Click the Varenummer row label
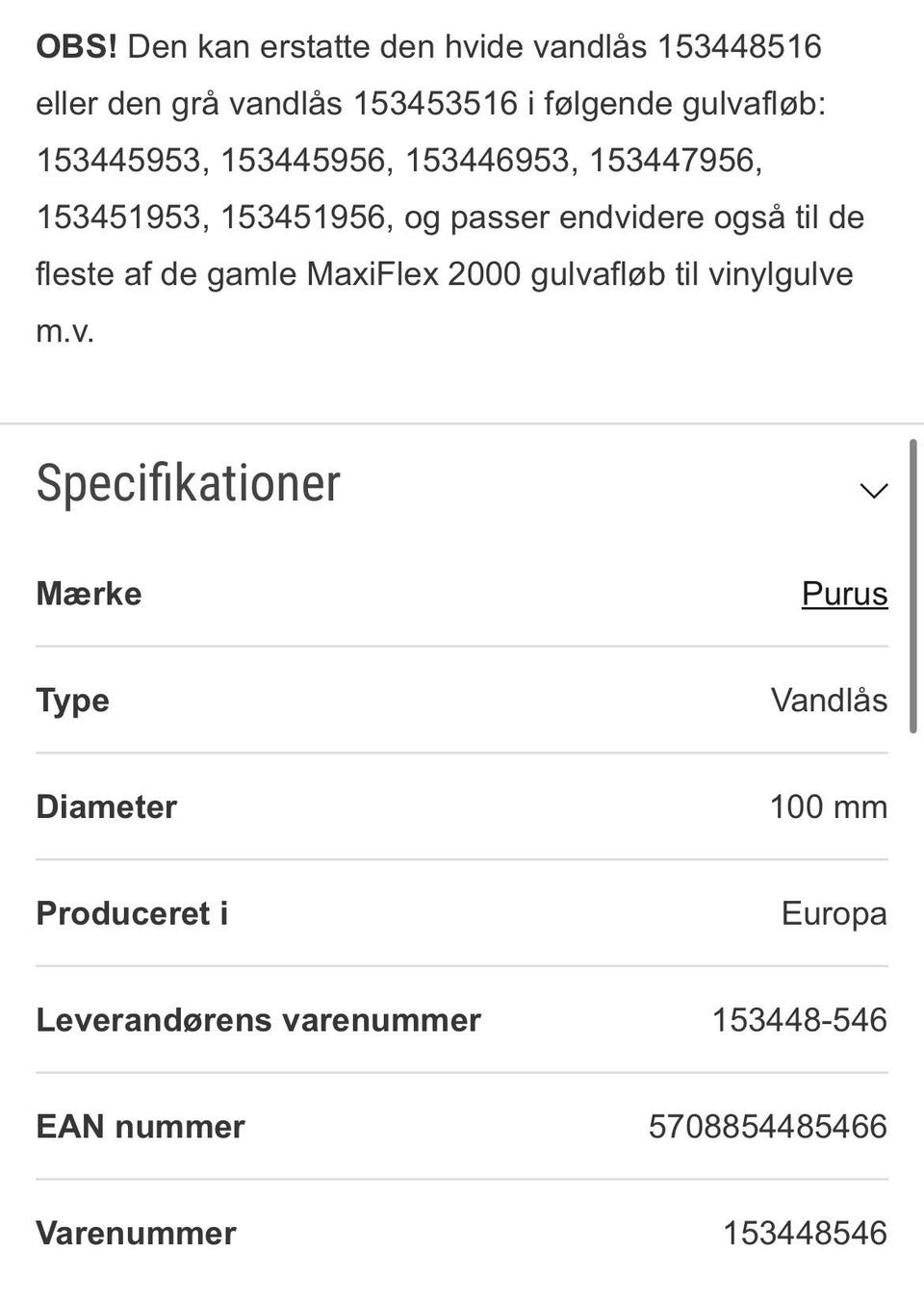Image resolution: width=924 pixels, height=1302 pixels. pos(136,1234)
